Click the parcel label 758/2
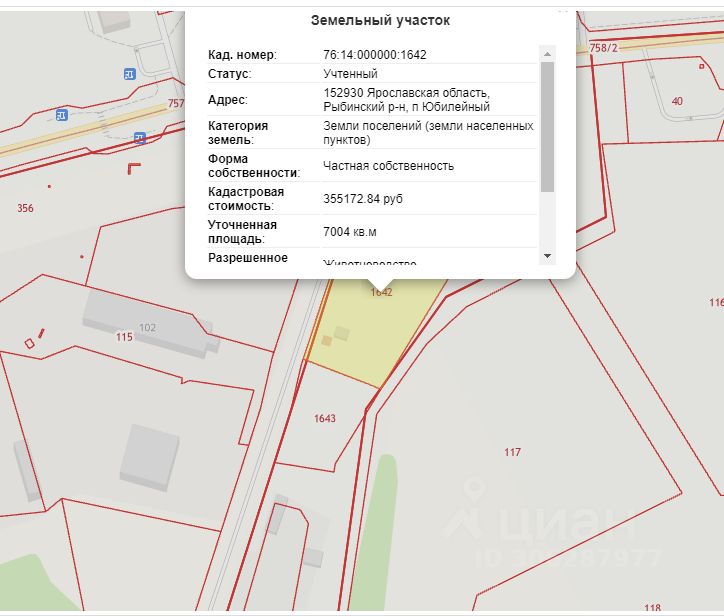 (603, 48)
